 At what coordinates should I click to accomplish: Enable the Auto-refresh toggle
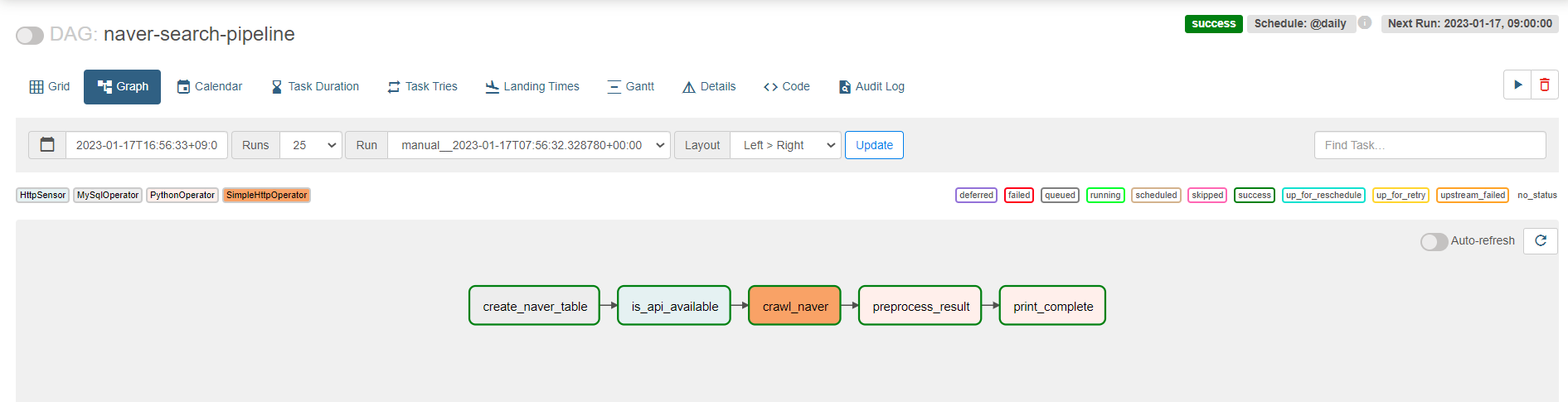tap(1434, 241)
